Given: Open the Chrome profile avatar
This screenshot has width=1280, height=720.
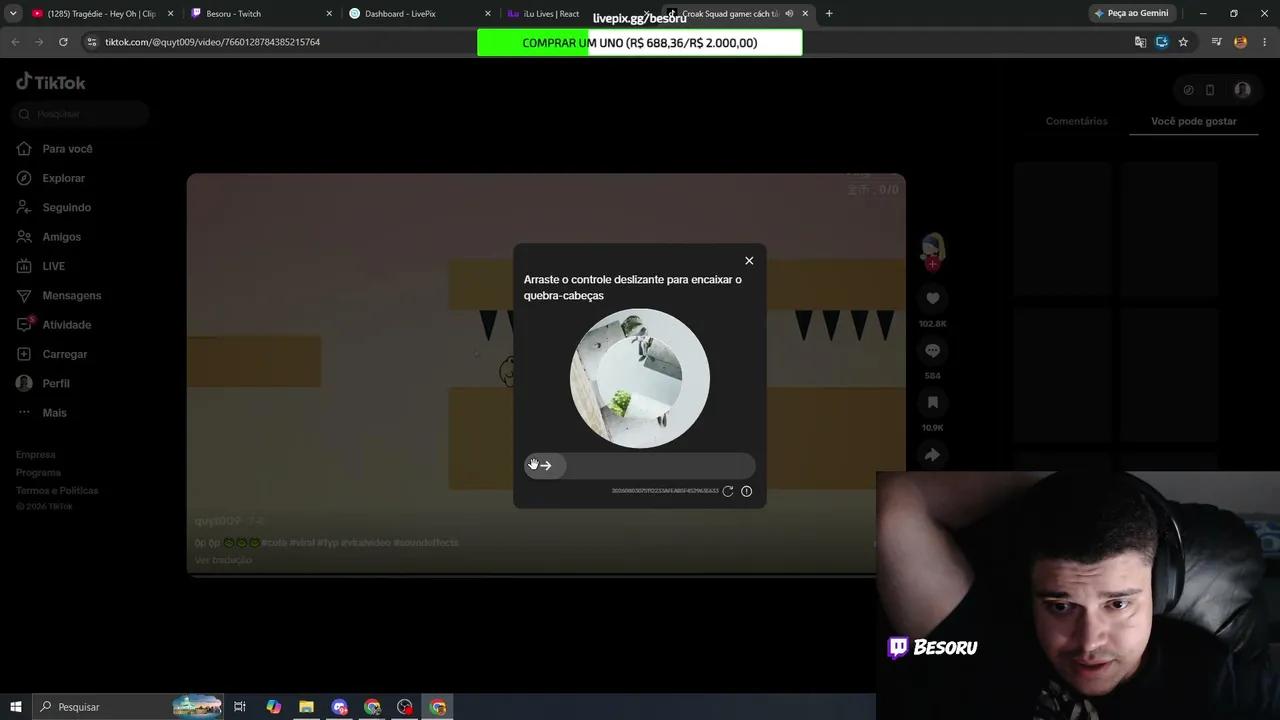Looking at the screenshot, I should 1241,42.
